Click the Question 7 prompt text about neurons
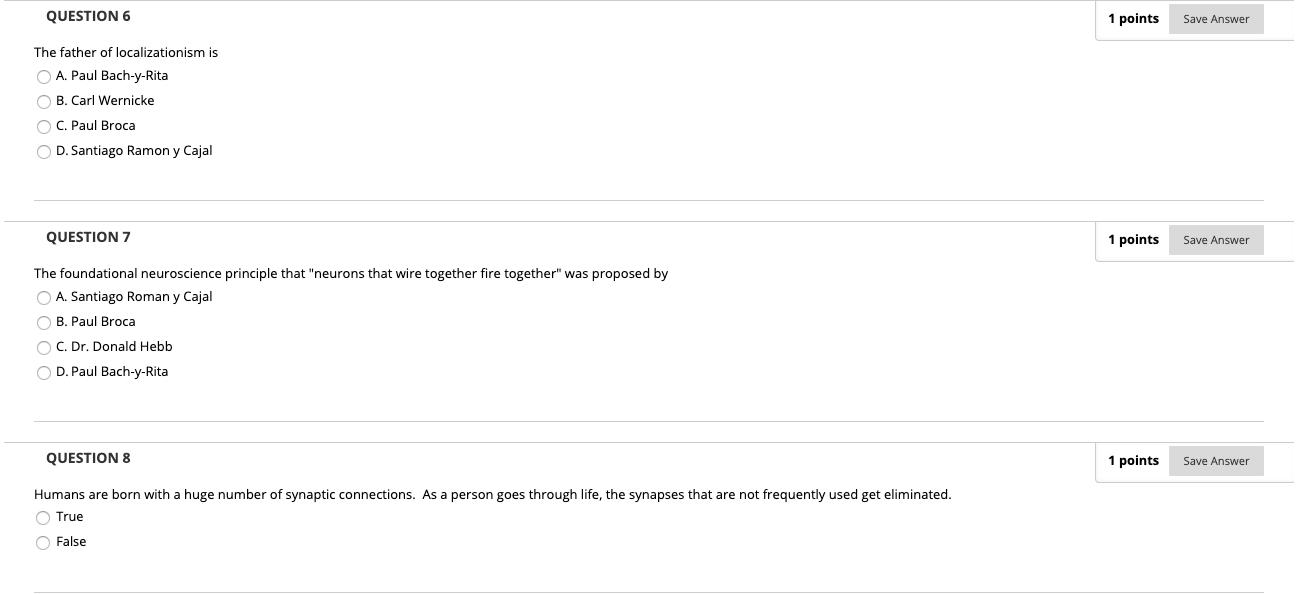The height and width of the screenshot is (594, 1300). tap(350, 274)
